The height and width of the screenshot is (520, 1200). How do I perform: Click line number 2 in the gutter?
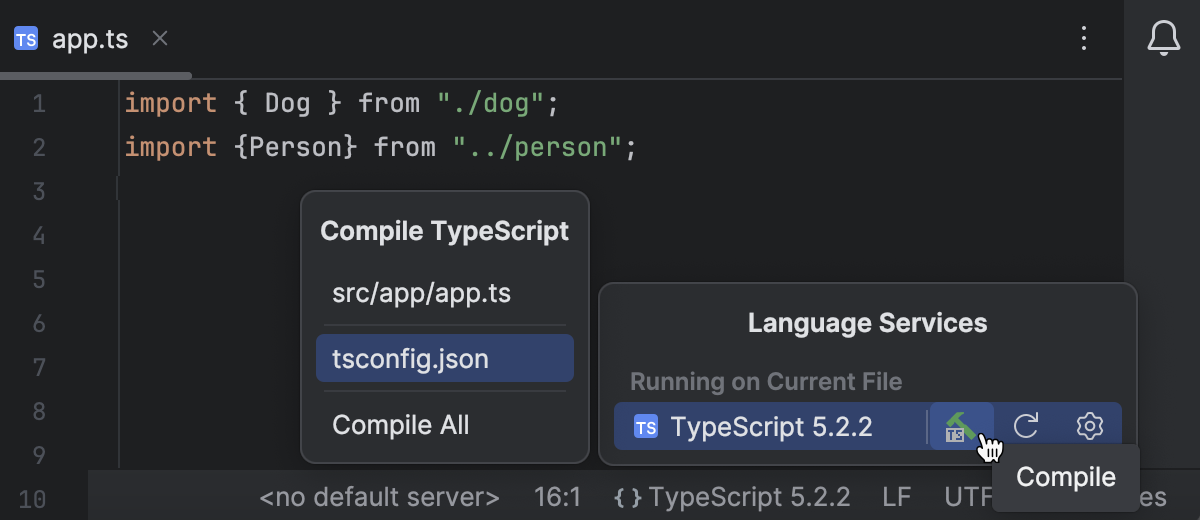(39, 148)
